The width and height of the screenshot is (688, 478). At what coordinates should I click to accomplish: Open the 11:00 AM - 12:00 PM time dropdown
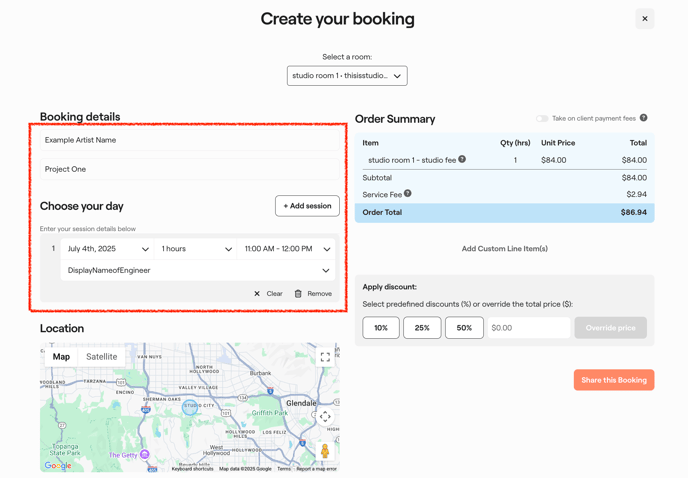[x=287, y=249]
